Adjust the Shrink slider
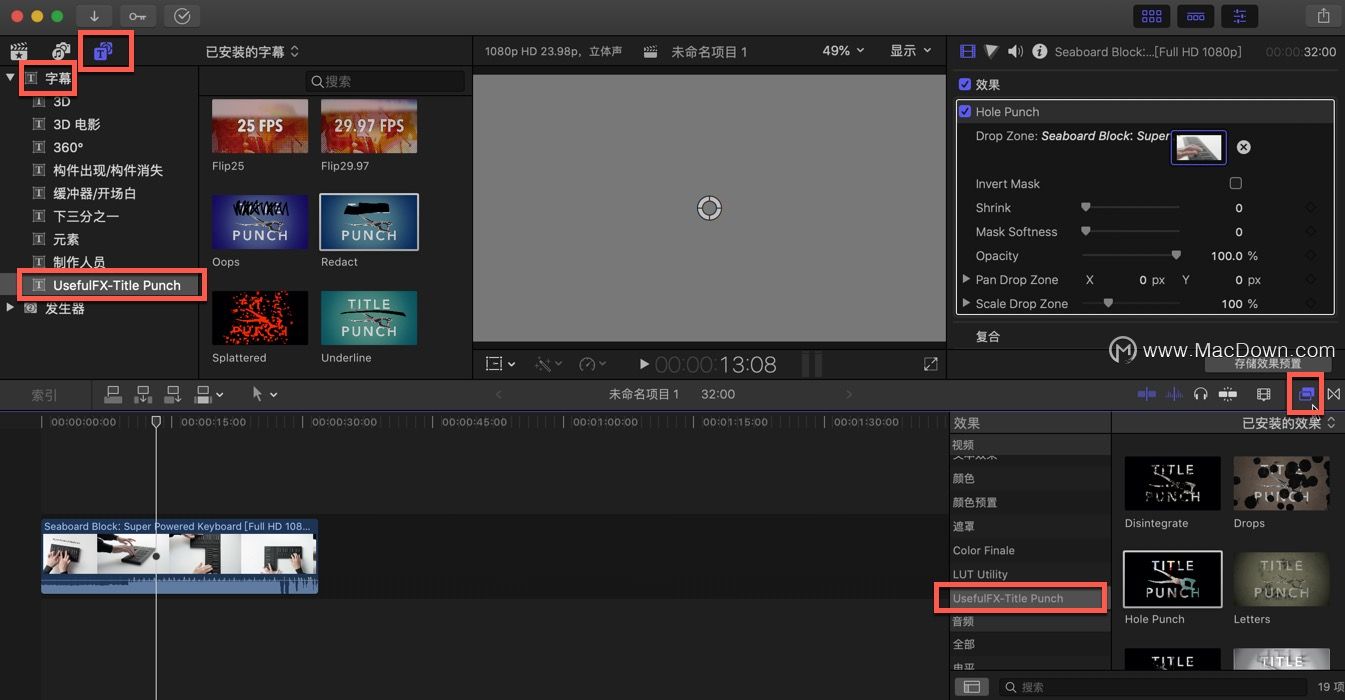 (1131, 208)
